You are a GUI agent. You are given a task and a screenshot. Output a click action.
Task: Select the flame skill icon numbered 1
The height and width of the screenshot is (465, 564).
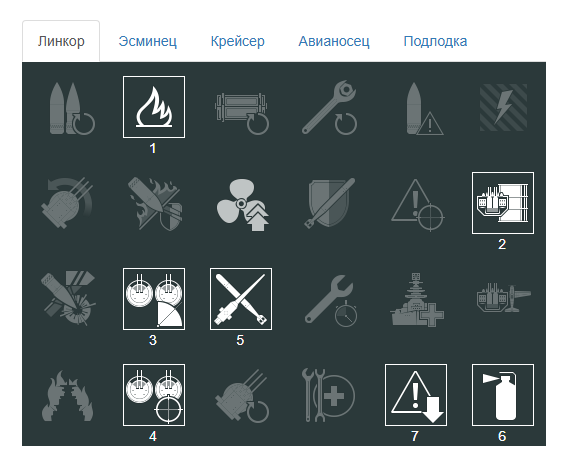click(x=154, y=107)
